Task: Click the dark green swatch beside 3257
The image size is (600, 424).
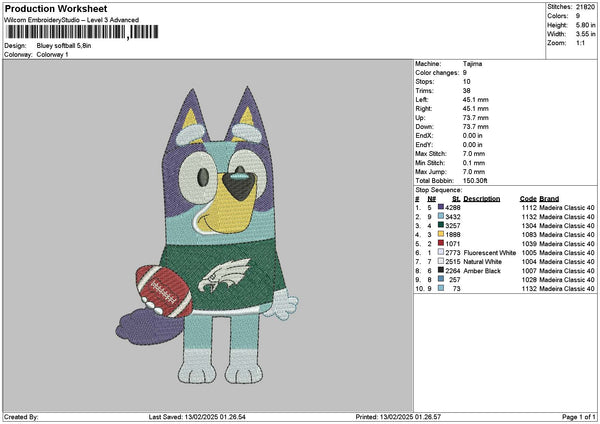Action: [441, 225]
